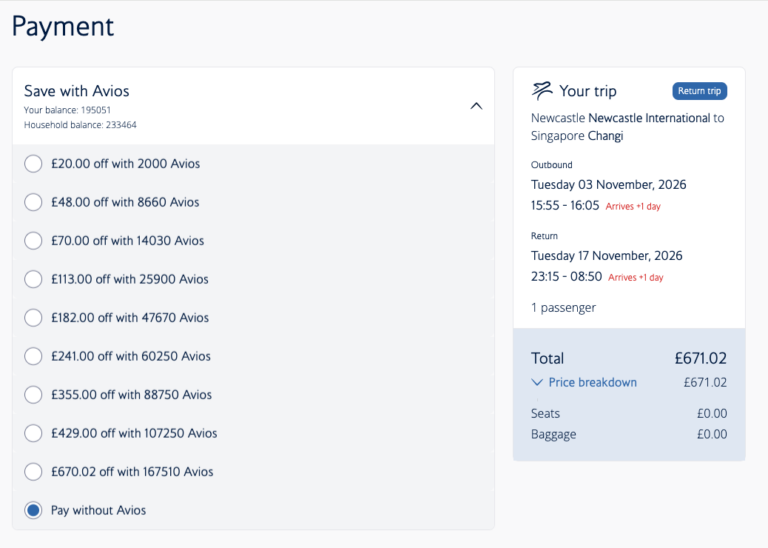Click the £671.02 beside Price breakdown

pyautogui.click(x=705, y=382)
